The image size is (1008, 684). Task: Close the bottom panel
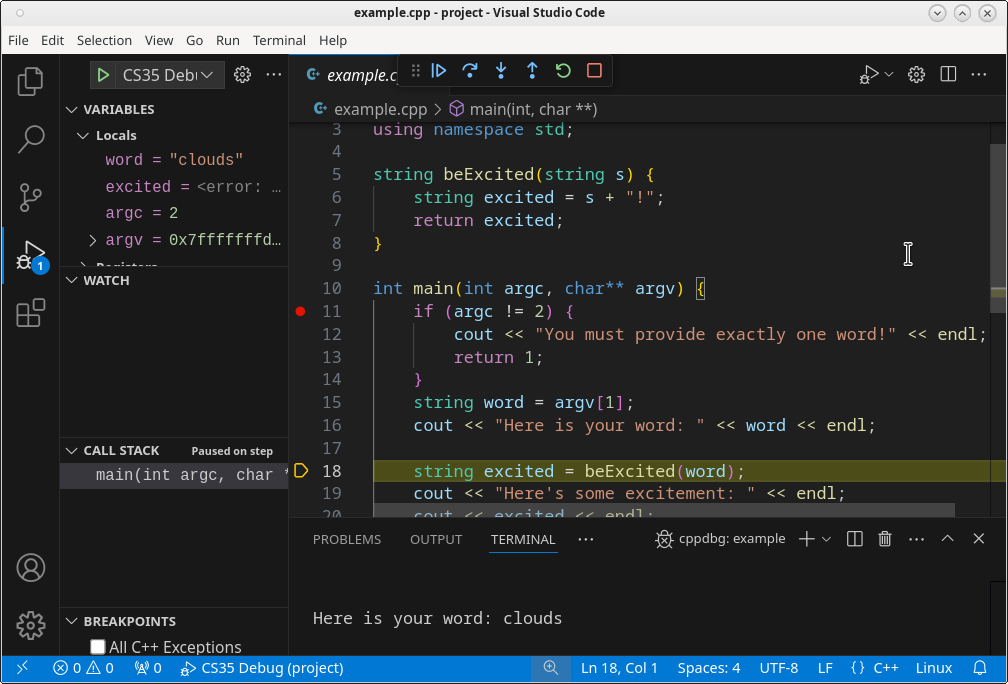pyautogui.click(x=978, y=539)
